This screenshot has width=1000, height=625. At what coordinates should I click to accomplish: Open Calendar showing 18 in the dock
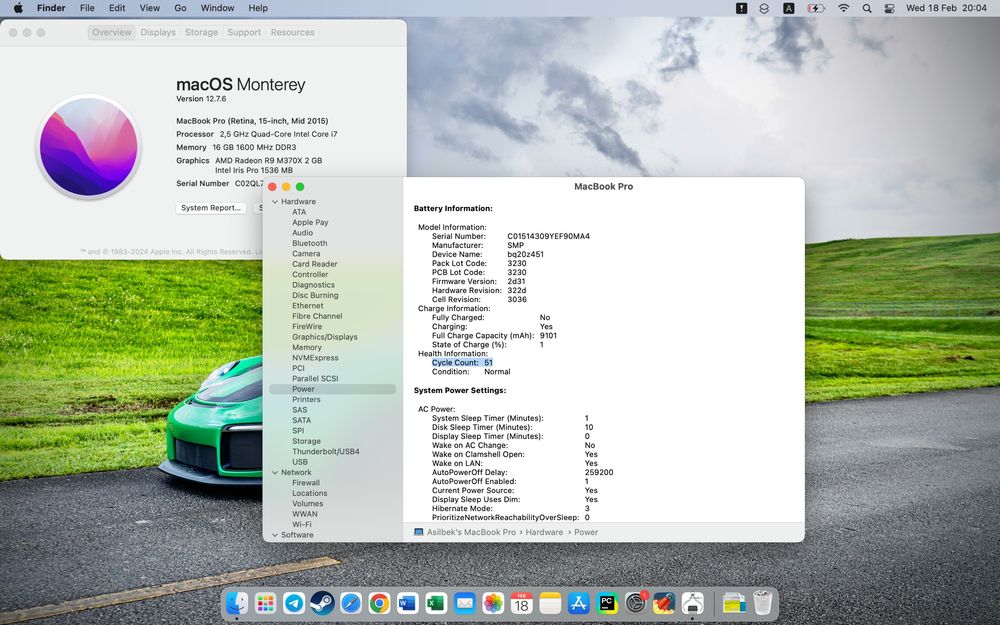522,603
